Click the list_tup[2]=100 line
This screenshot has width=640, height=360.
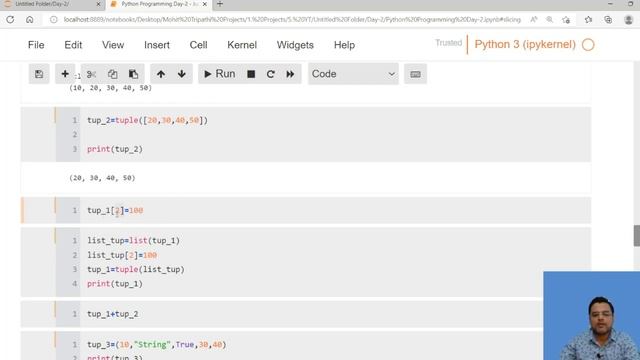[122, 255]
